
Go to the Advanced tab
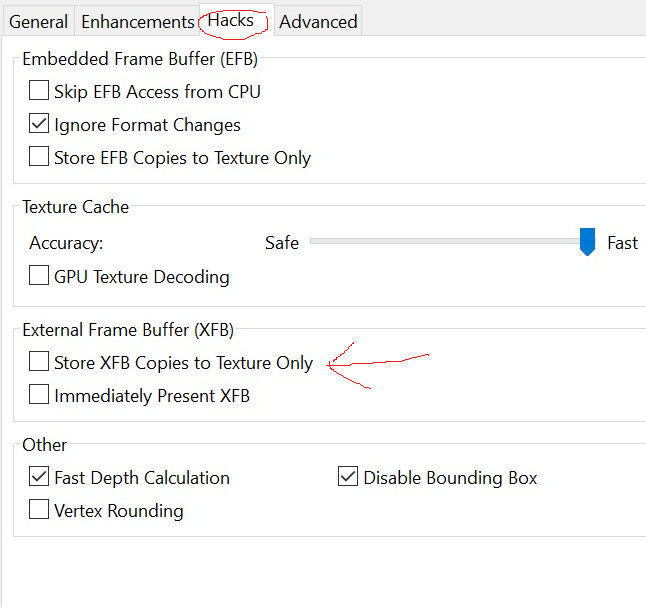(318, 21)
